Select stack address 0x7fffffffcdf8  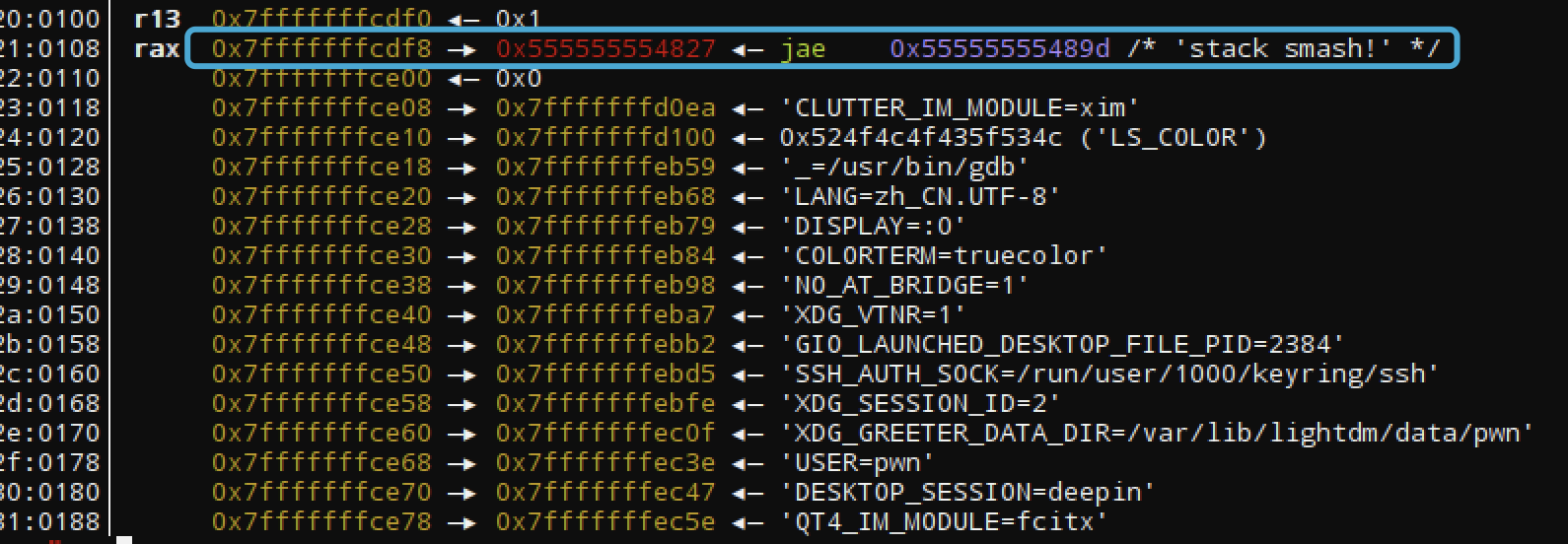tap(321, 48)
